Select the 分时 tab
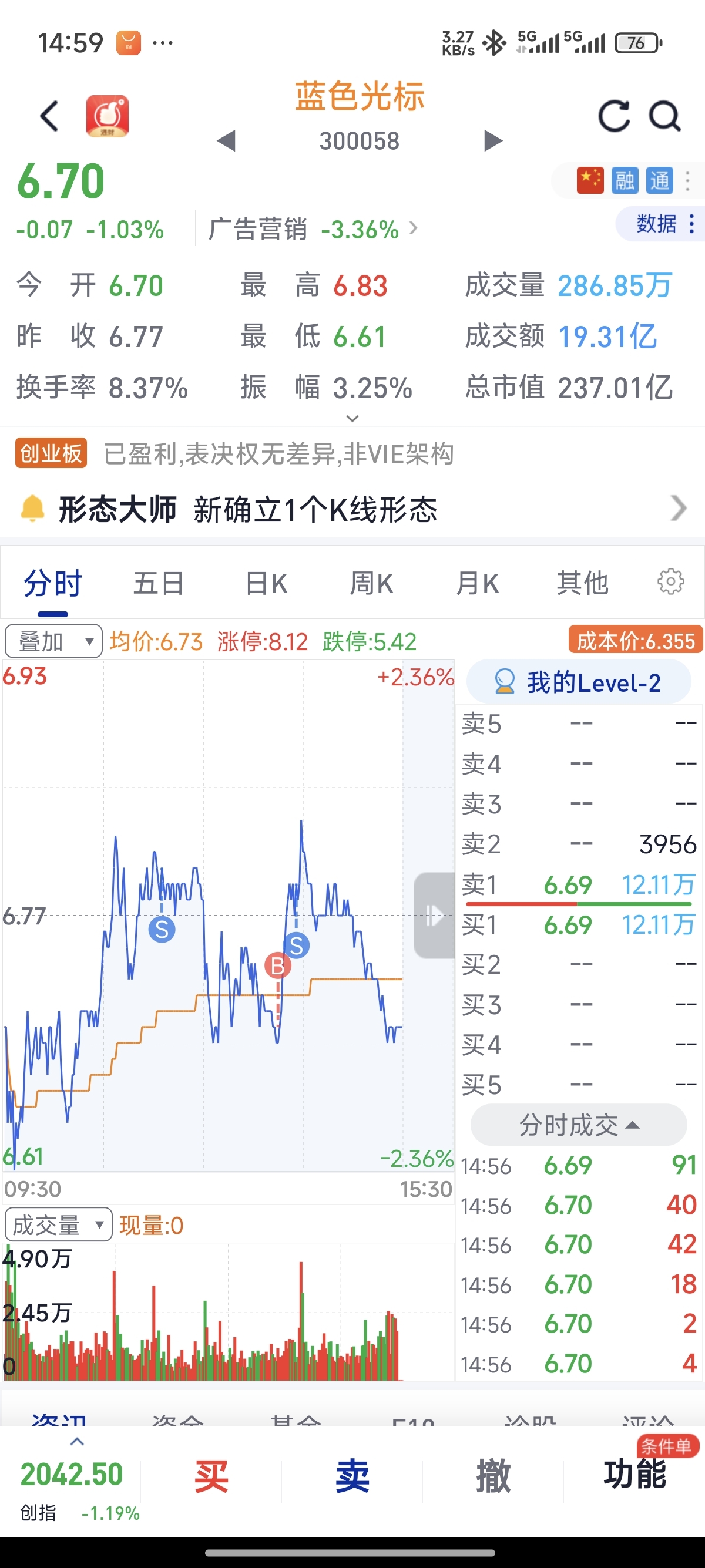Image resolution: width=705 pixels, height=1568 pixels. pos(53,583)
